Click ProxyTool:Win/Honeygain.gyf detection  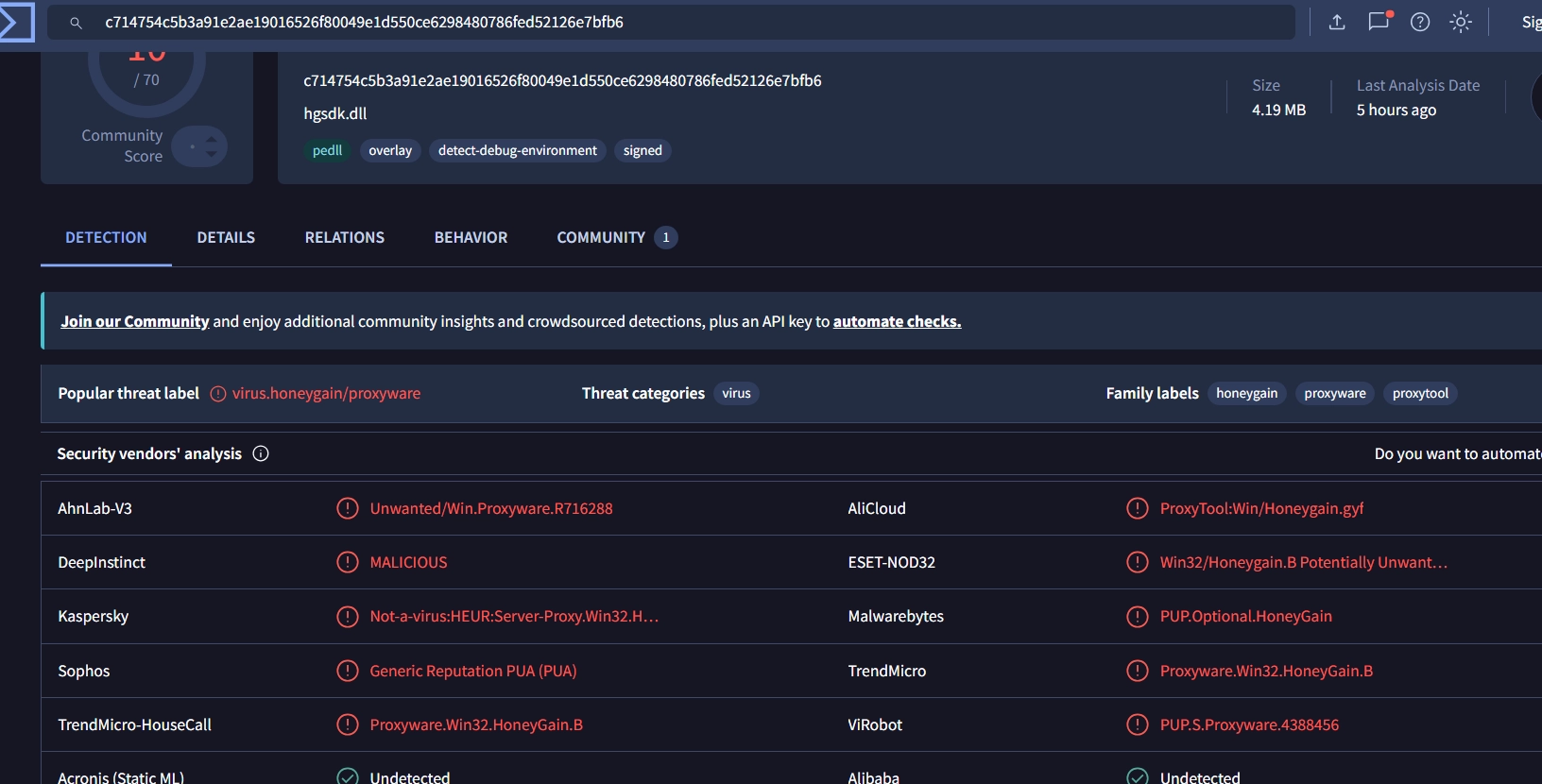pos(1262,508)
